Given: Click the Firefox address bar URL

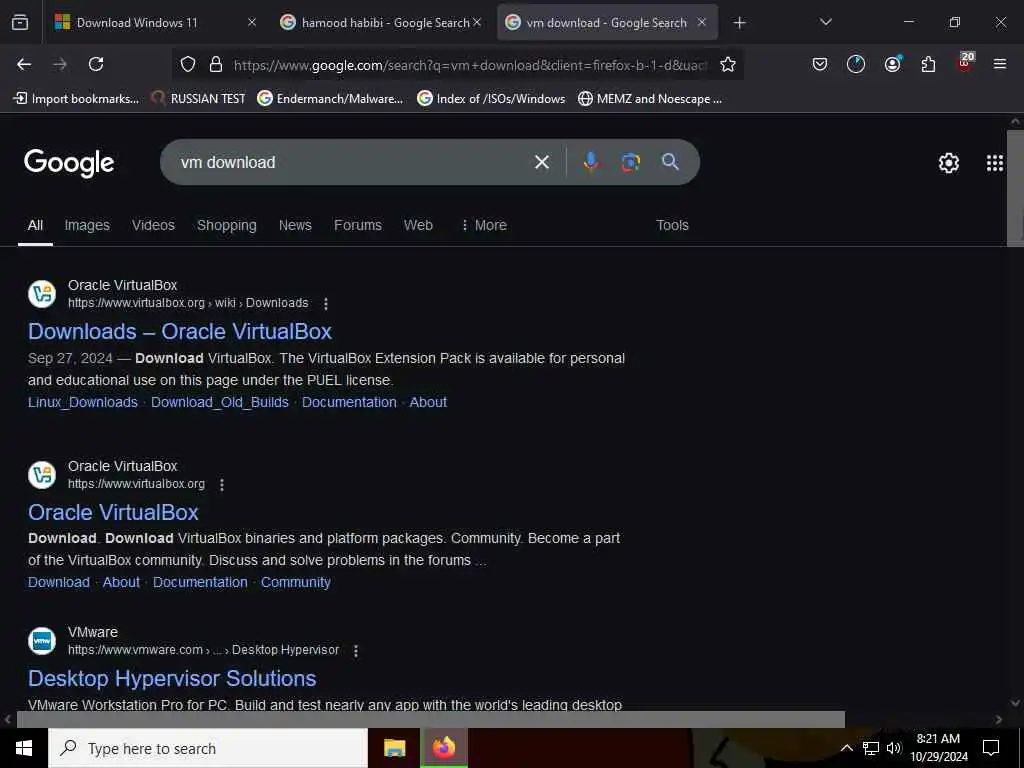Looking at the screenshot, I should point(469,65).
